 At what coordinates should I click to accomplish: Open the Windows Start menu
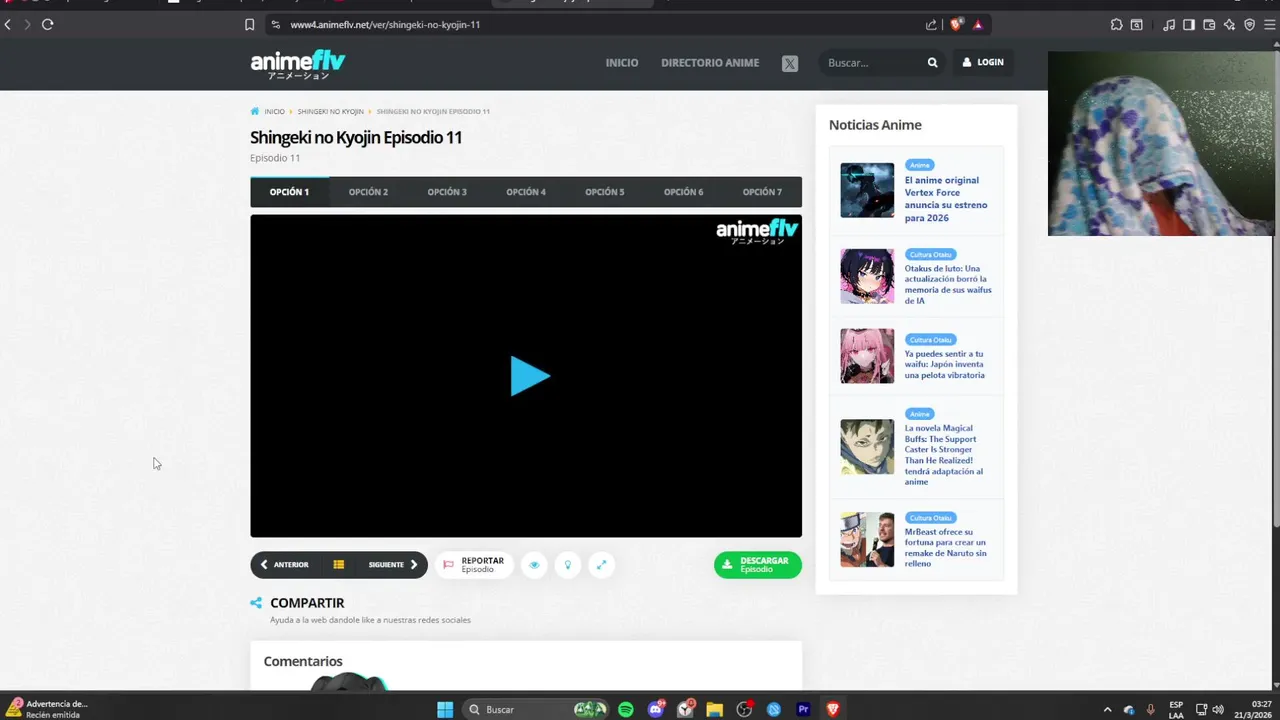point(445,709)
